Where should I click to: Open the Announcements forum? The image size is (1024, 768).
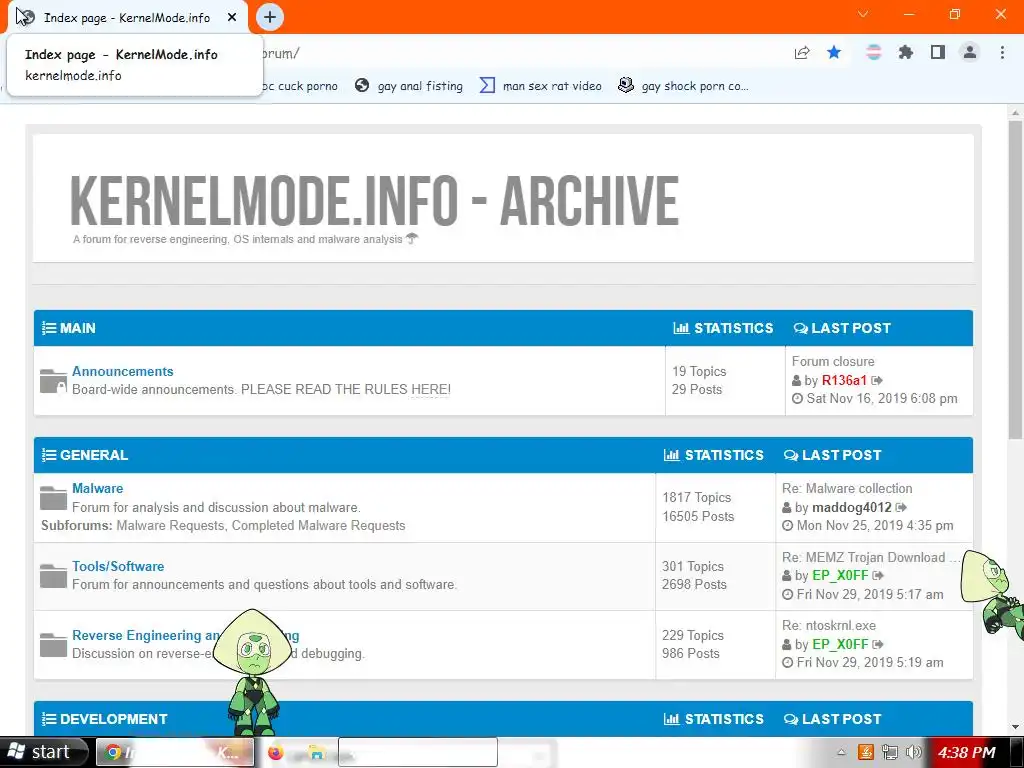click(x=123, y=371)
